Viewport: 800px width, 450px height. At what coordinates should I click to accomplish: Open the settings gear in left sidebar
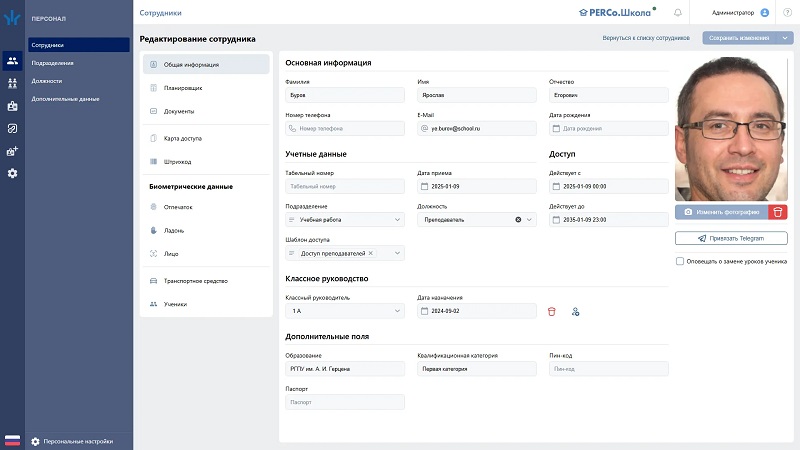[x=12, y=173]
